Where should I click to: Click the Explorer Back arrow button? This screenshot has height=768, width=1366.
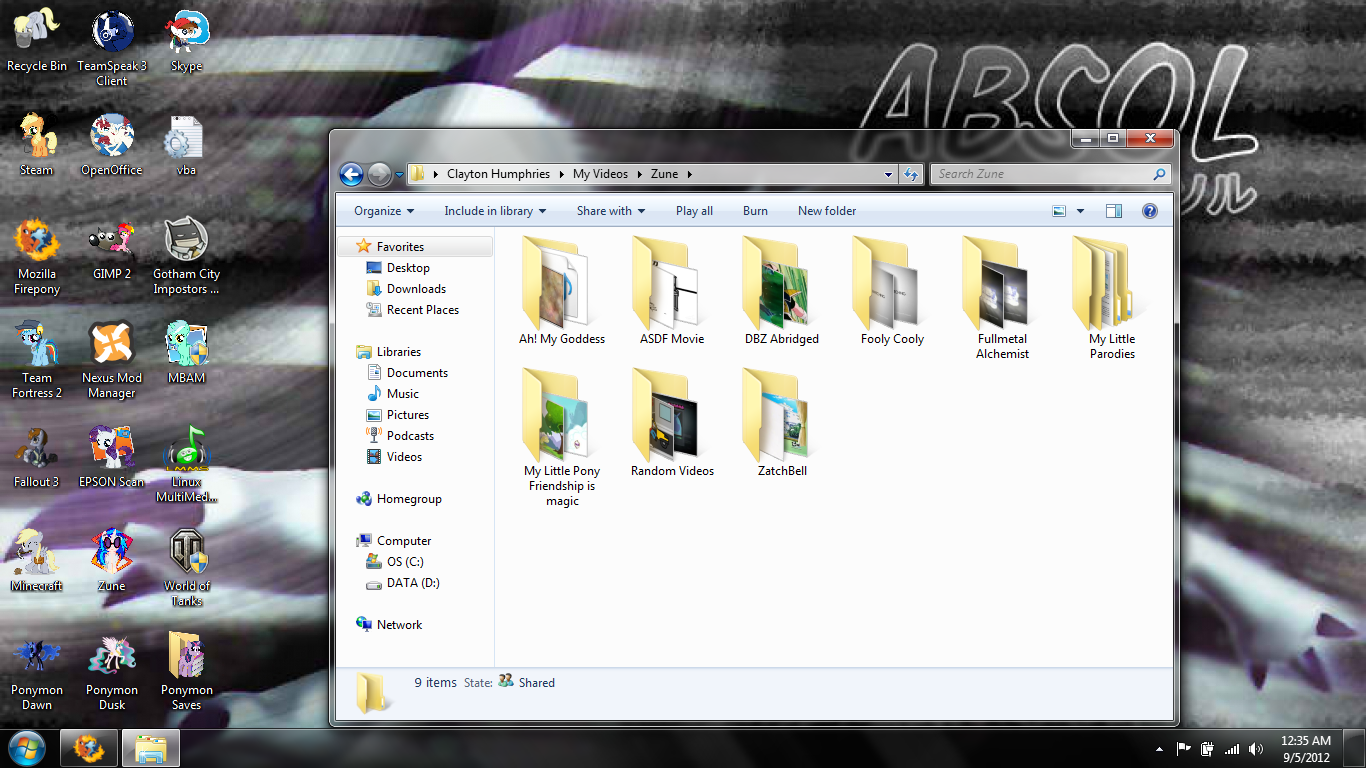pyautogui.click(x=351, y=174)
